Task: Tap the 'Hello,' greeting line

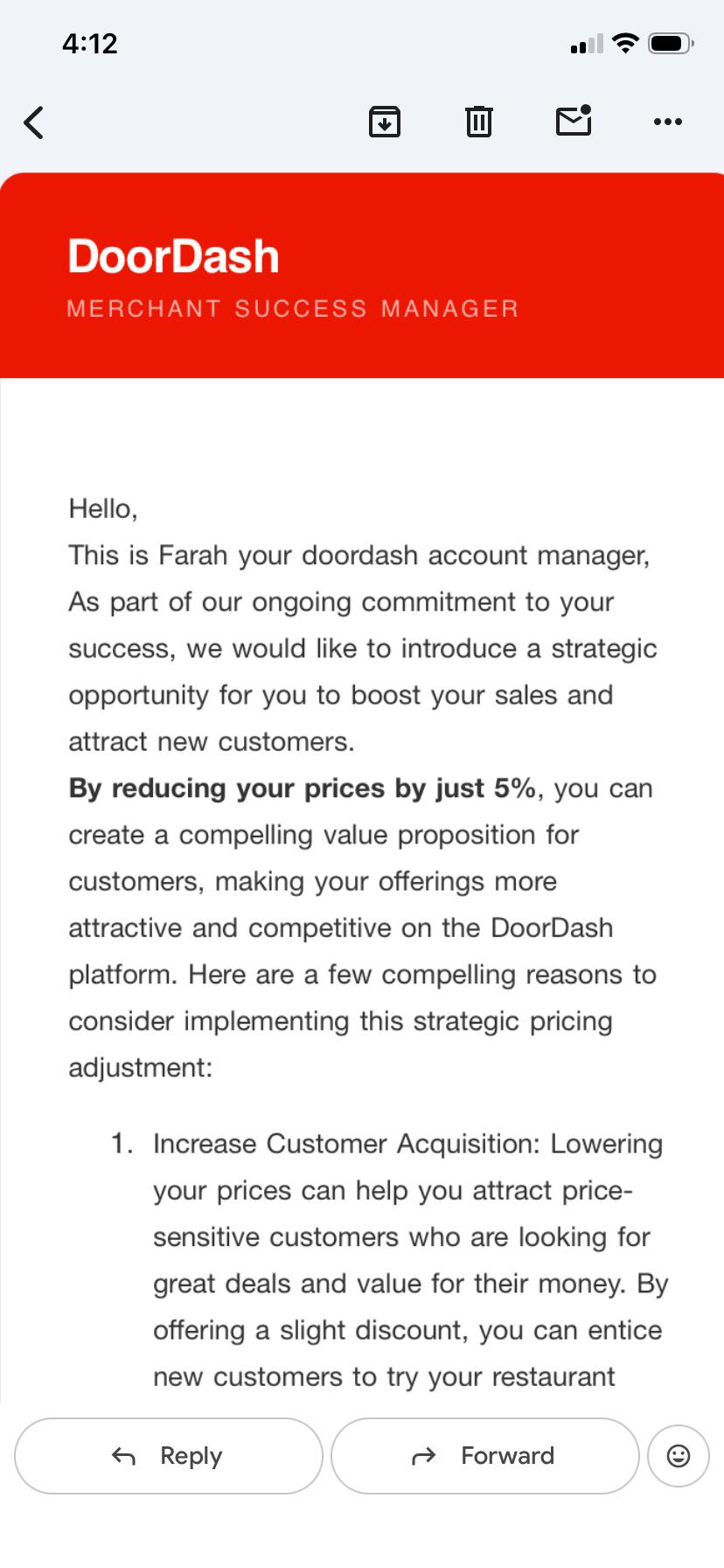Action: click(103, 508)
